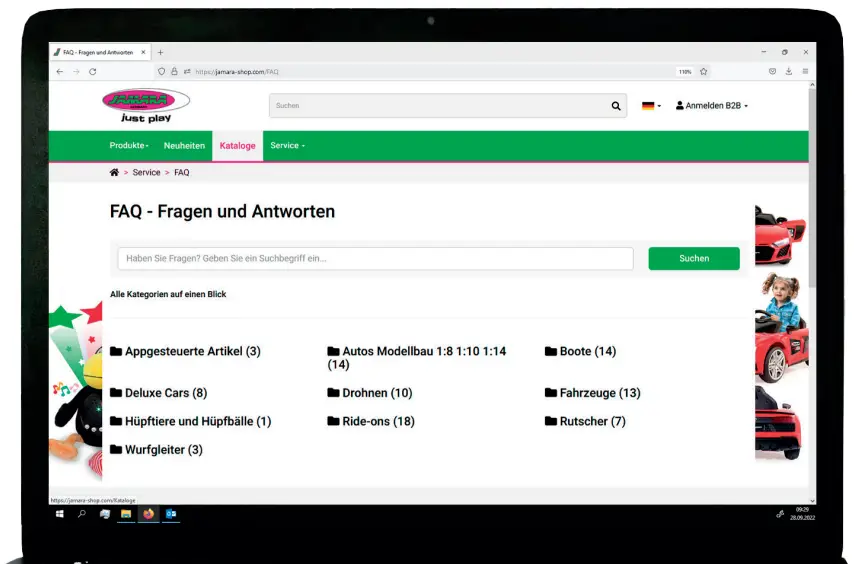This screenshot has height=564, width=854.
Task: Switch to Firefox in the taskbar
Action: (148, 513)
